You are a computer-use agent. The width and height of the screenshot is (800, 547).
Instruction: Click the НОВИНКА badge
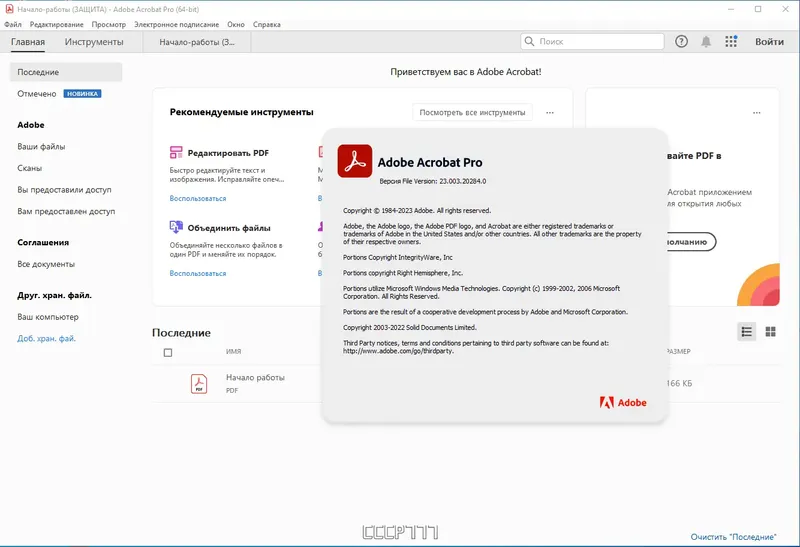pyautogui.click(x=82, y=94)
